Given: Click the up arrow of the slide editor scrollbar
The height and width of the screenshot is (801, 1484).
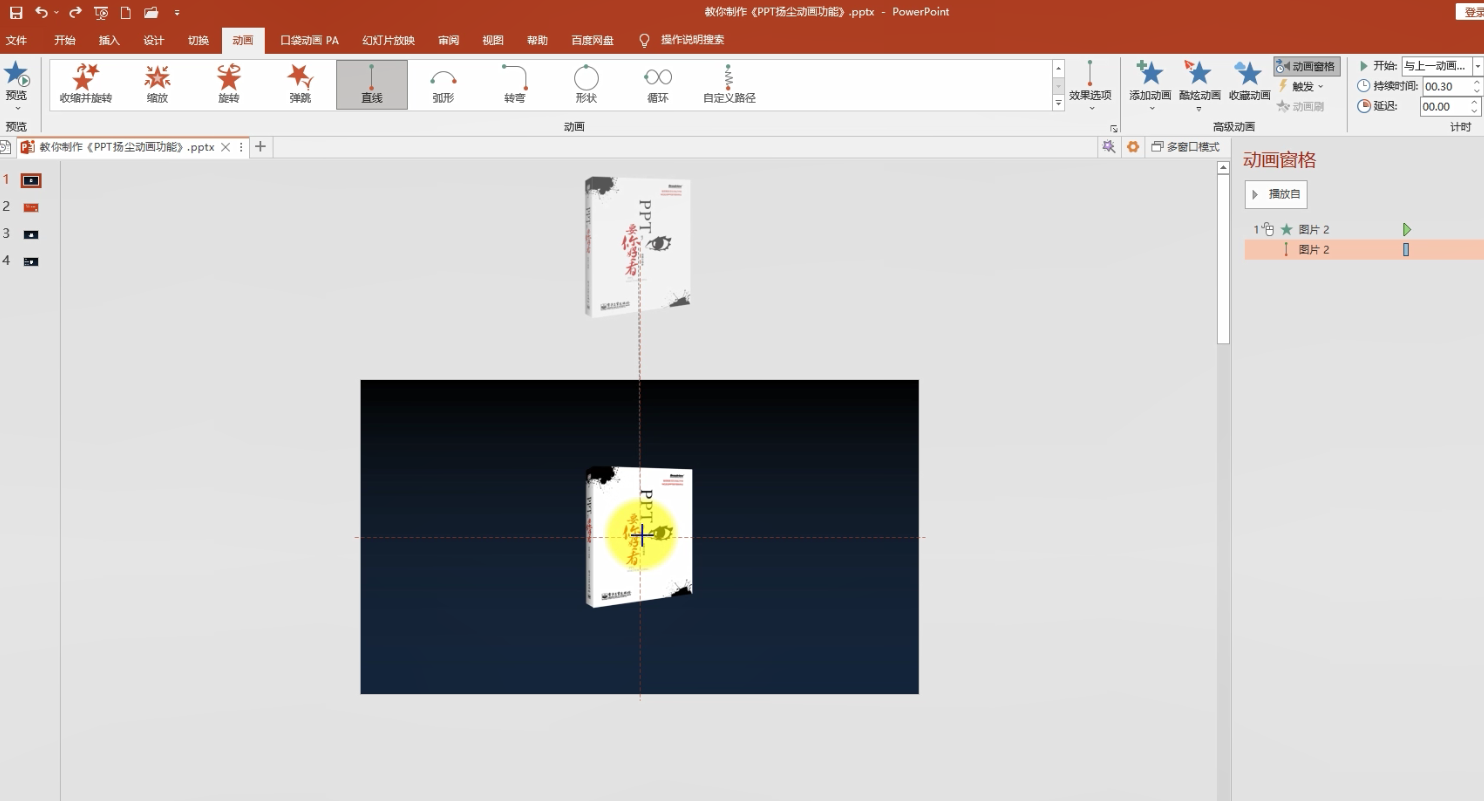Looking at the screenshot, I should click(x=1223, y=168).
